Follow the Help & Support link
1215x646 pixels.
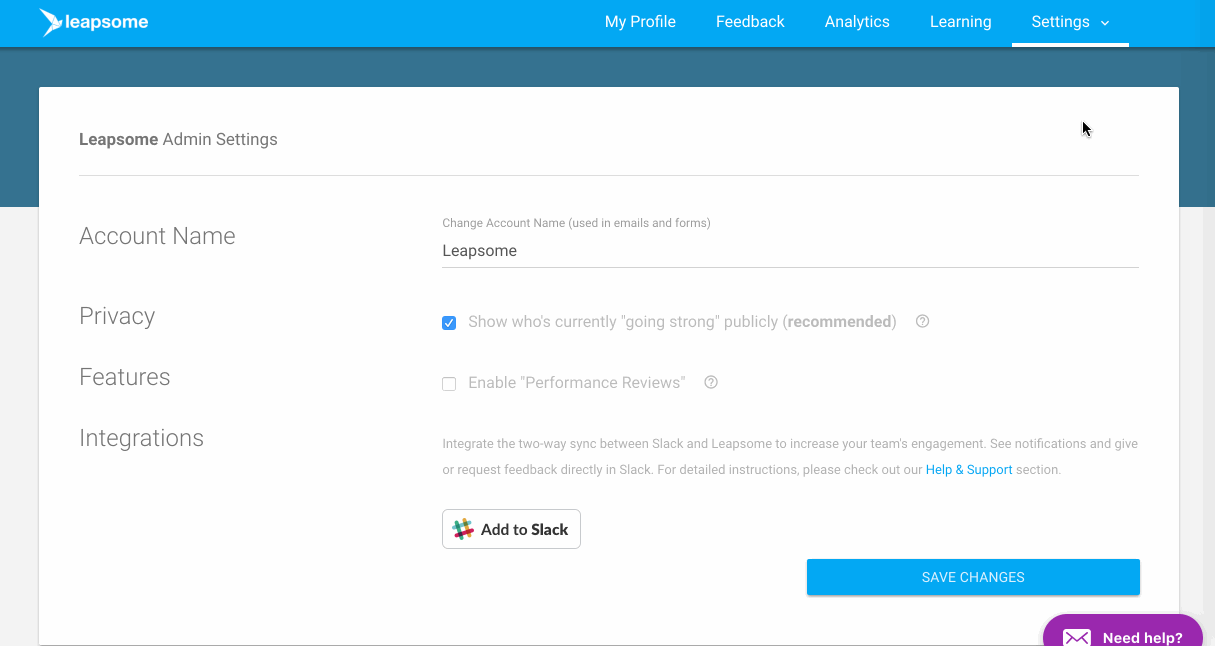point(969,469)
